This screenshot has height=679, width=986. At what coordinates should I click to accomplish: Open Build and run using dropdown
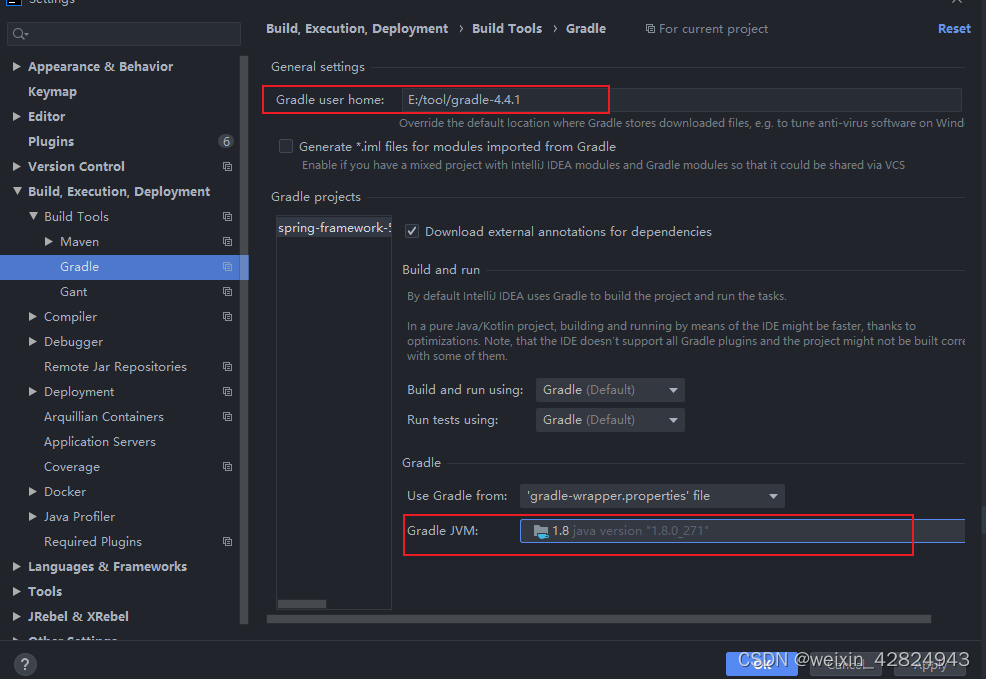pos(610,390)
